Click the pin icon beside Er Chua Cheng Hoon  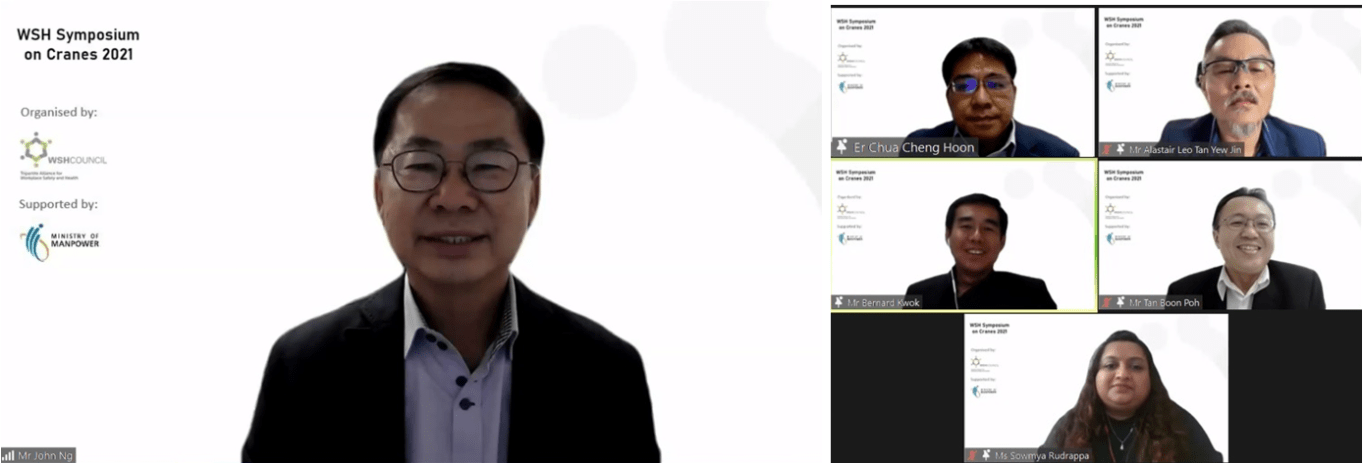[x=841, y=147]
